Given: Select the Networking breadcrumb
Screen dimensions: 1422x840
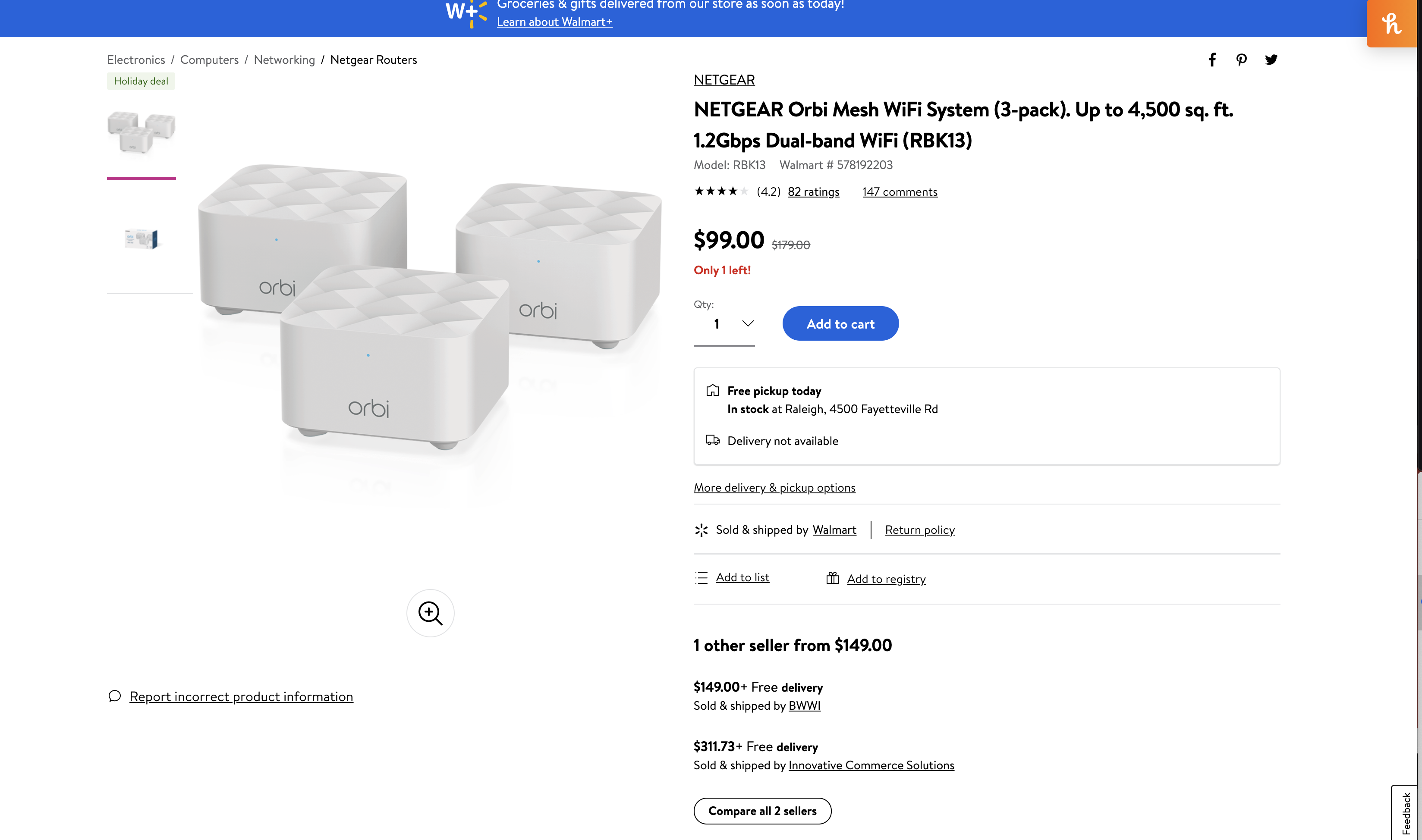Looking at the screenshot, I should pos(284,60).
